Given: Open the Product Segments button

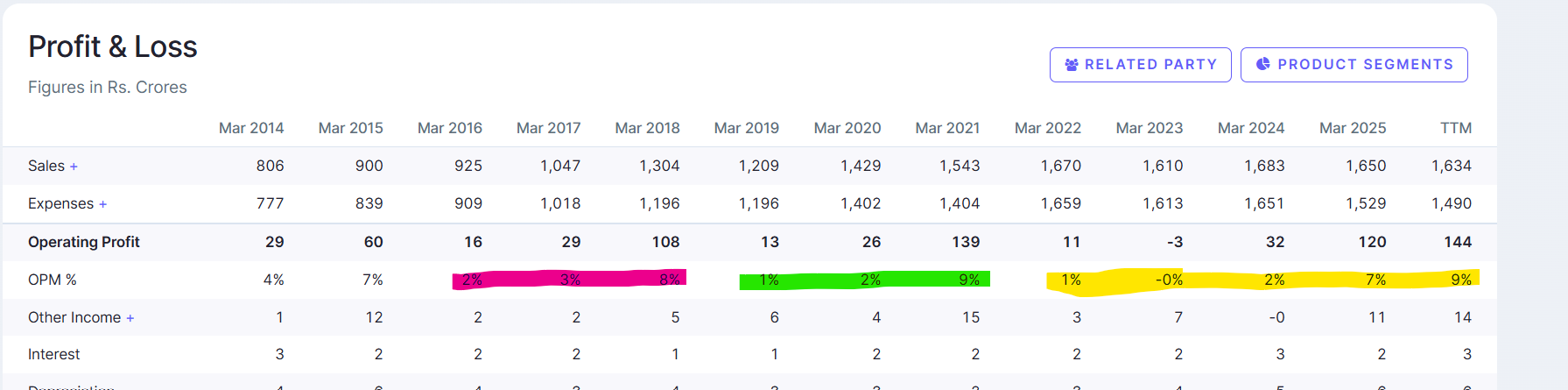Looking at the screenshot, I should [x=1354, y=65].
